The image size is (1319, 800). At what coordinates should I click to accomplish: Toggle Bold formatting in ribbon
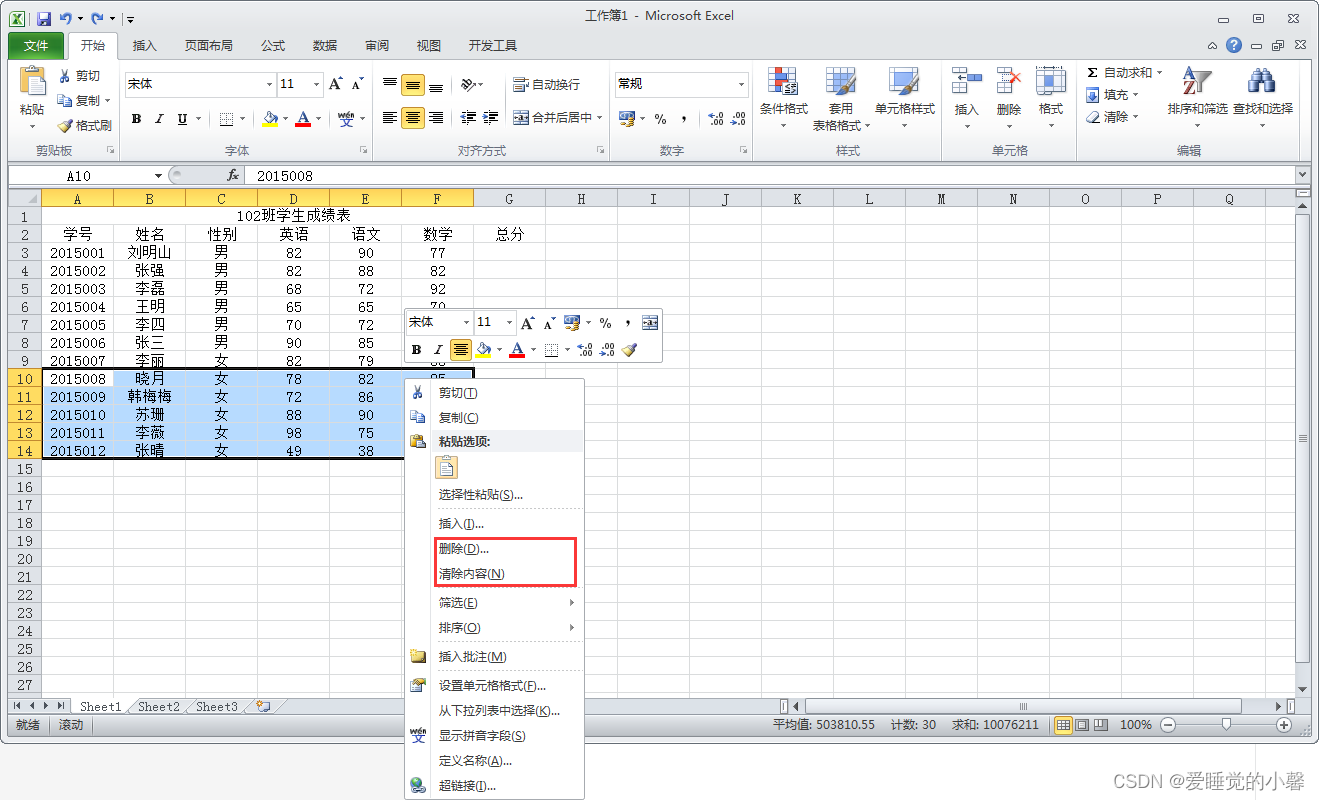(x=136, y=119)
